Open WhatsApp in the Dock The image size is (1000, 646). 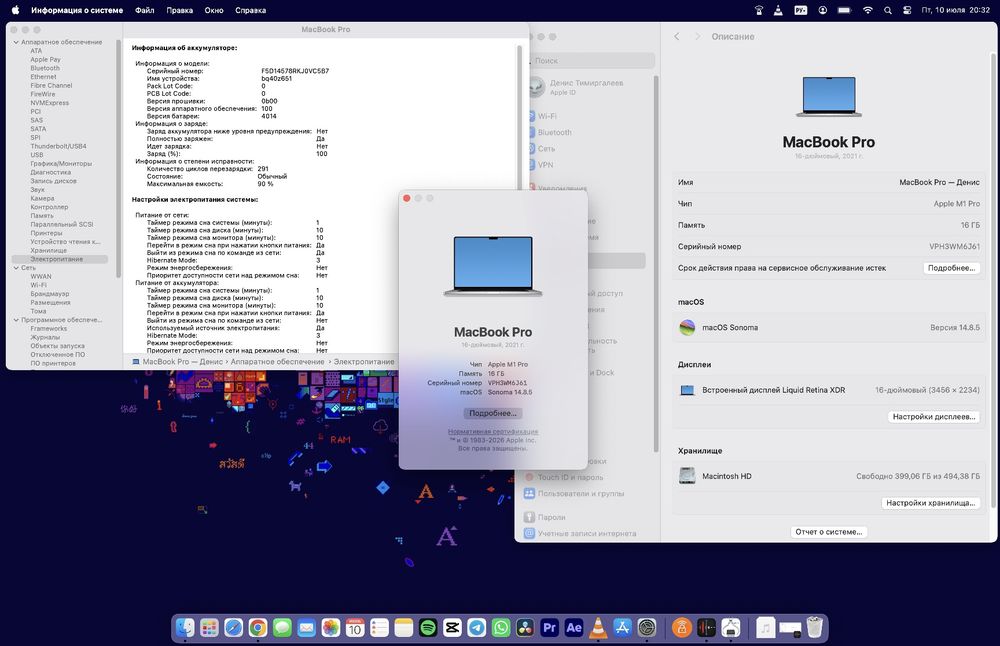501,628
